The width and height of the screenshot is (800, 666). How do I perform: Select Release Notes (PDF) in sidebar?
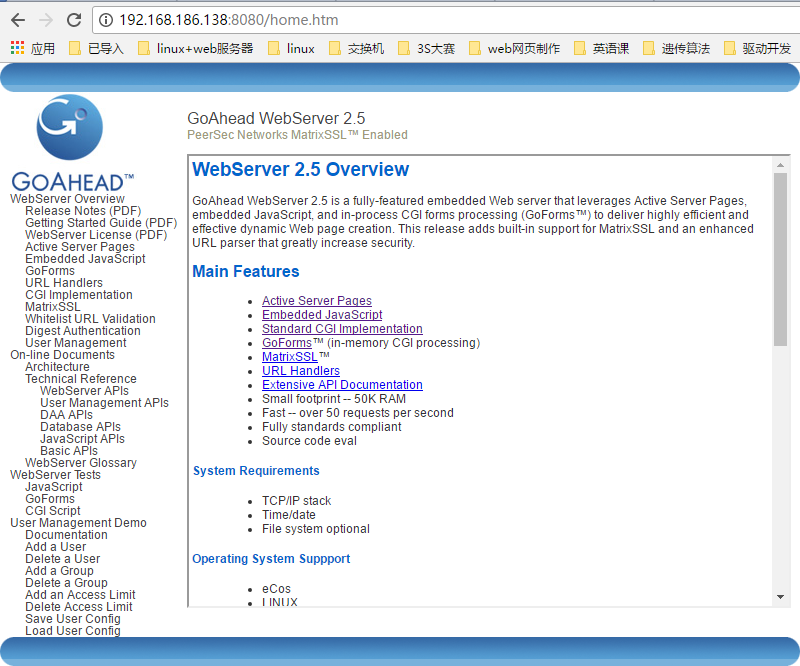(83, 211)
